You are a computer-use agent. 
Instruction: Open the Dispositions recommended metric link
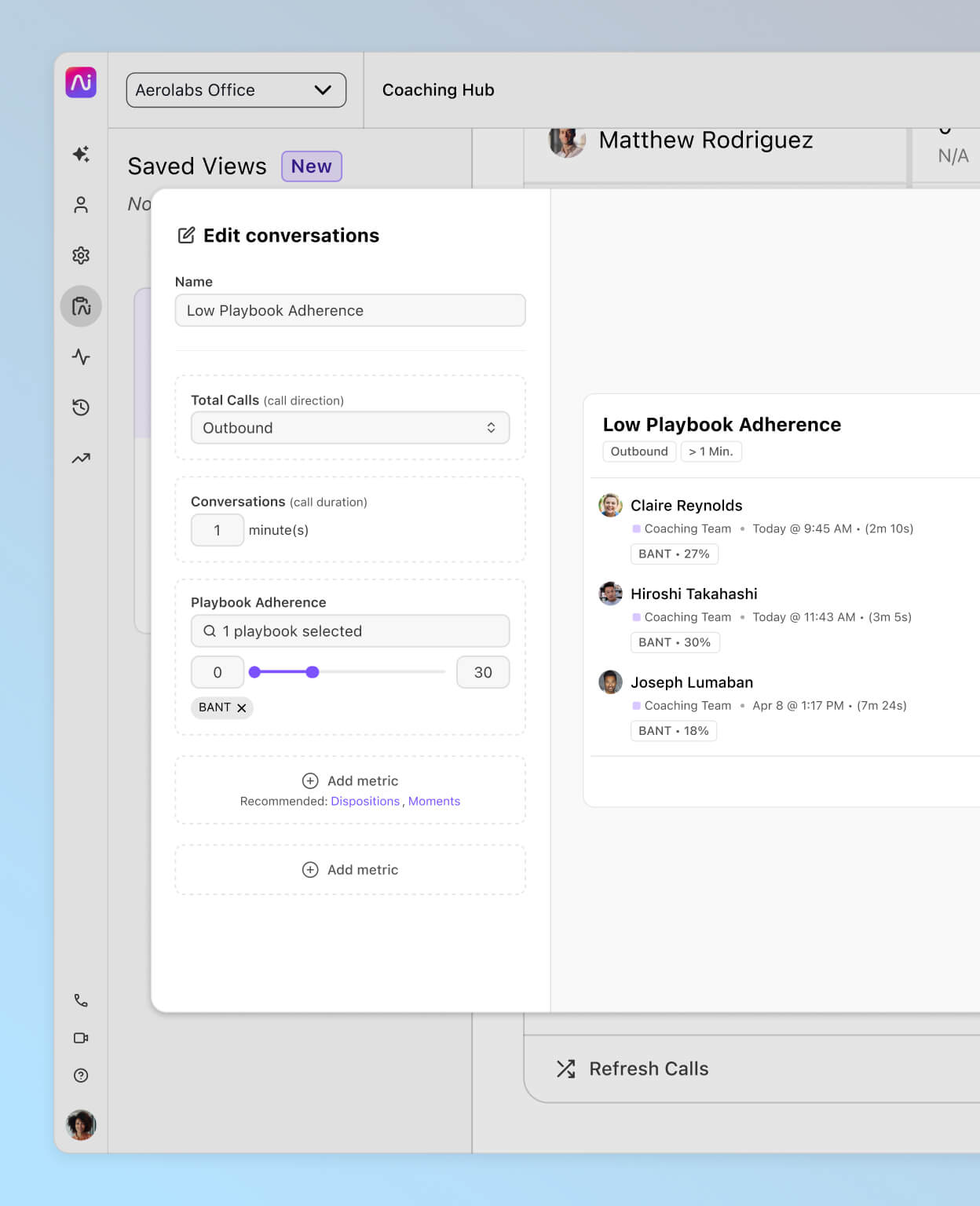click(x=365, y=801)
